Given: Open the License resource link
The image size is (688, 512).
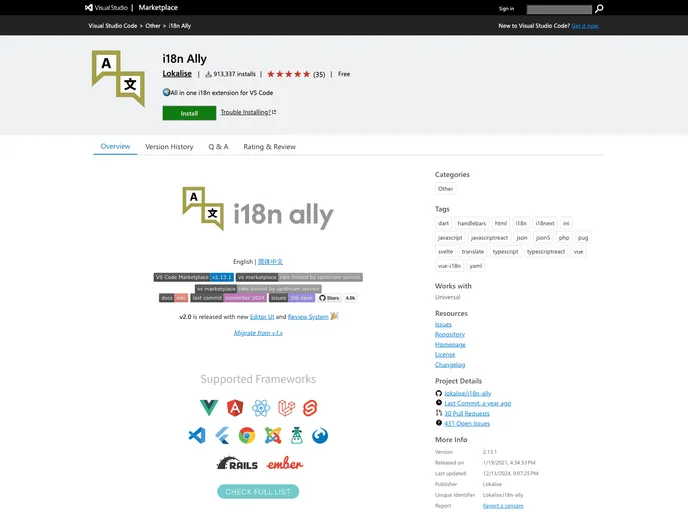Looking at the screenshot, I should [445, 354].
